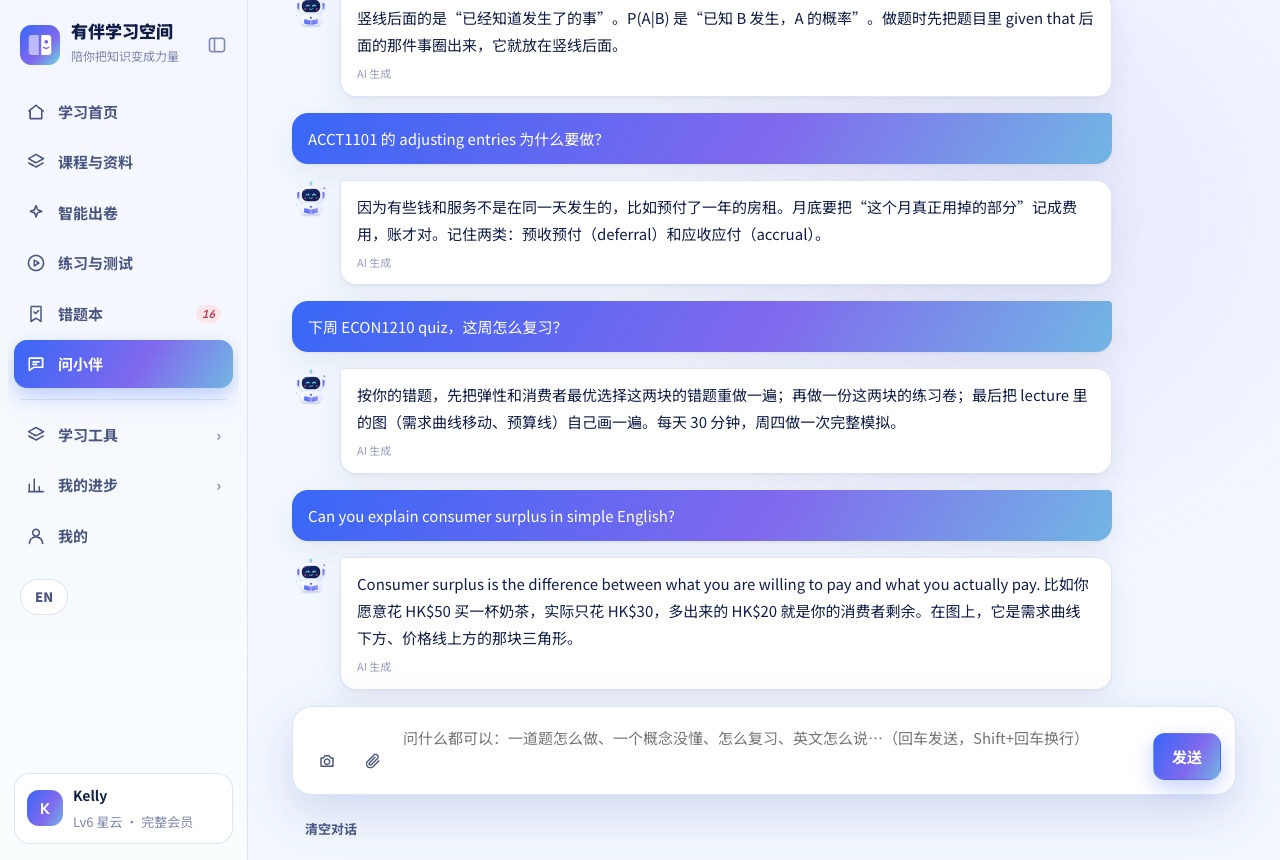This screenshot has width=1280, height=860.
Task: Open 智能出卷 in the sidebar
Action: tap(123, 213)
